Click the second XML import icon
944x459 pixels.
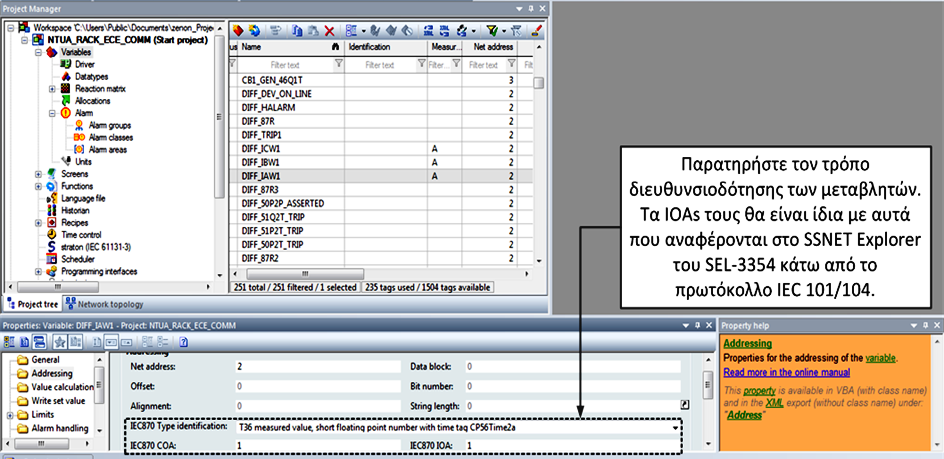click(x=444, y=31)
